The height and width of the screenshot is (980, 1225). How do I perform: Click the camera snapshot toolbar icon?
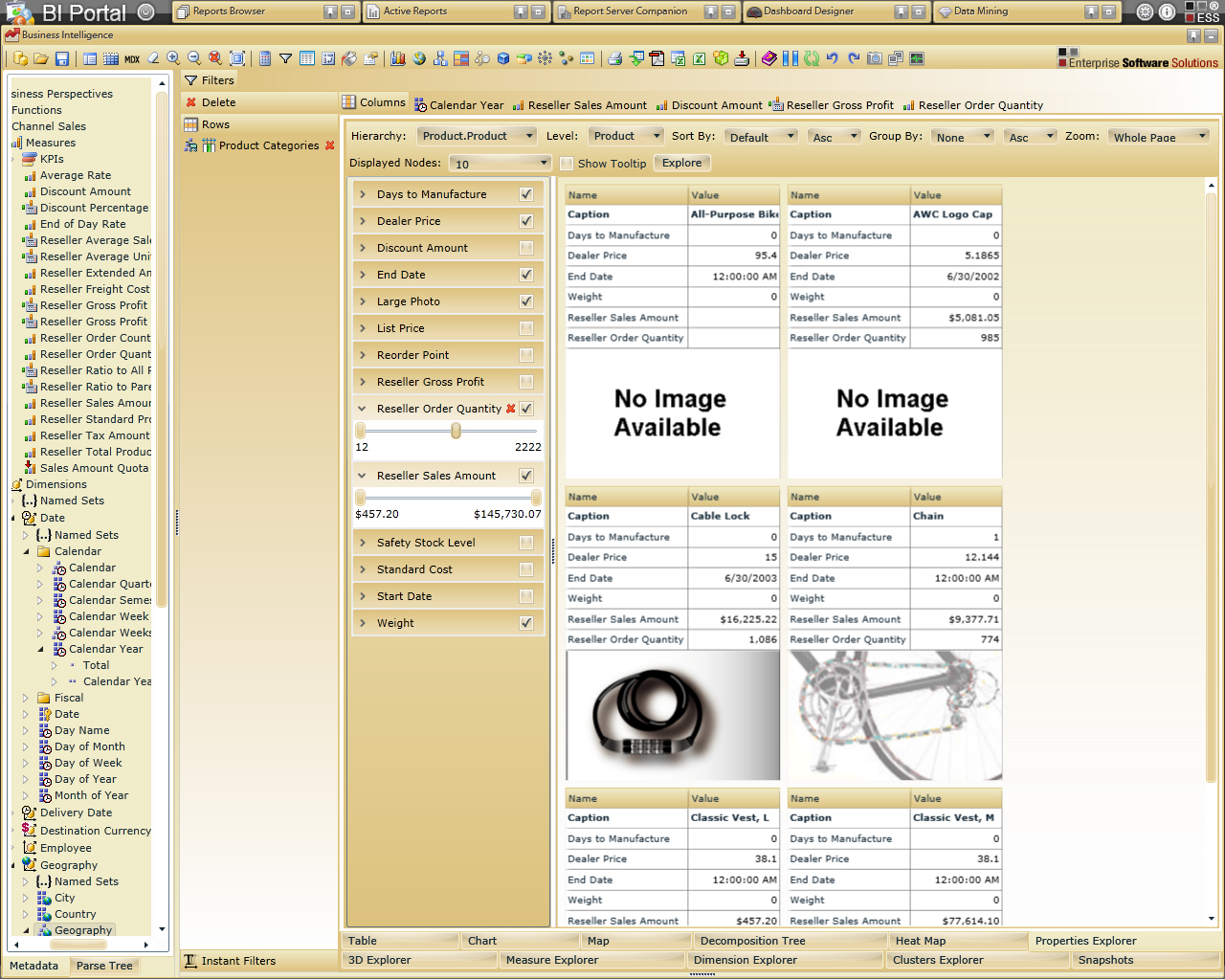click(x=875, y=58)
